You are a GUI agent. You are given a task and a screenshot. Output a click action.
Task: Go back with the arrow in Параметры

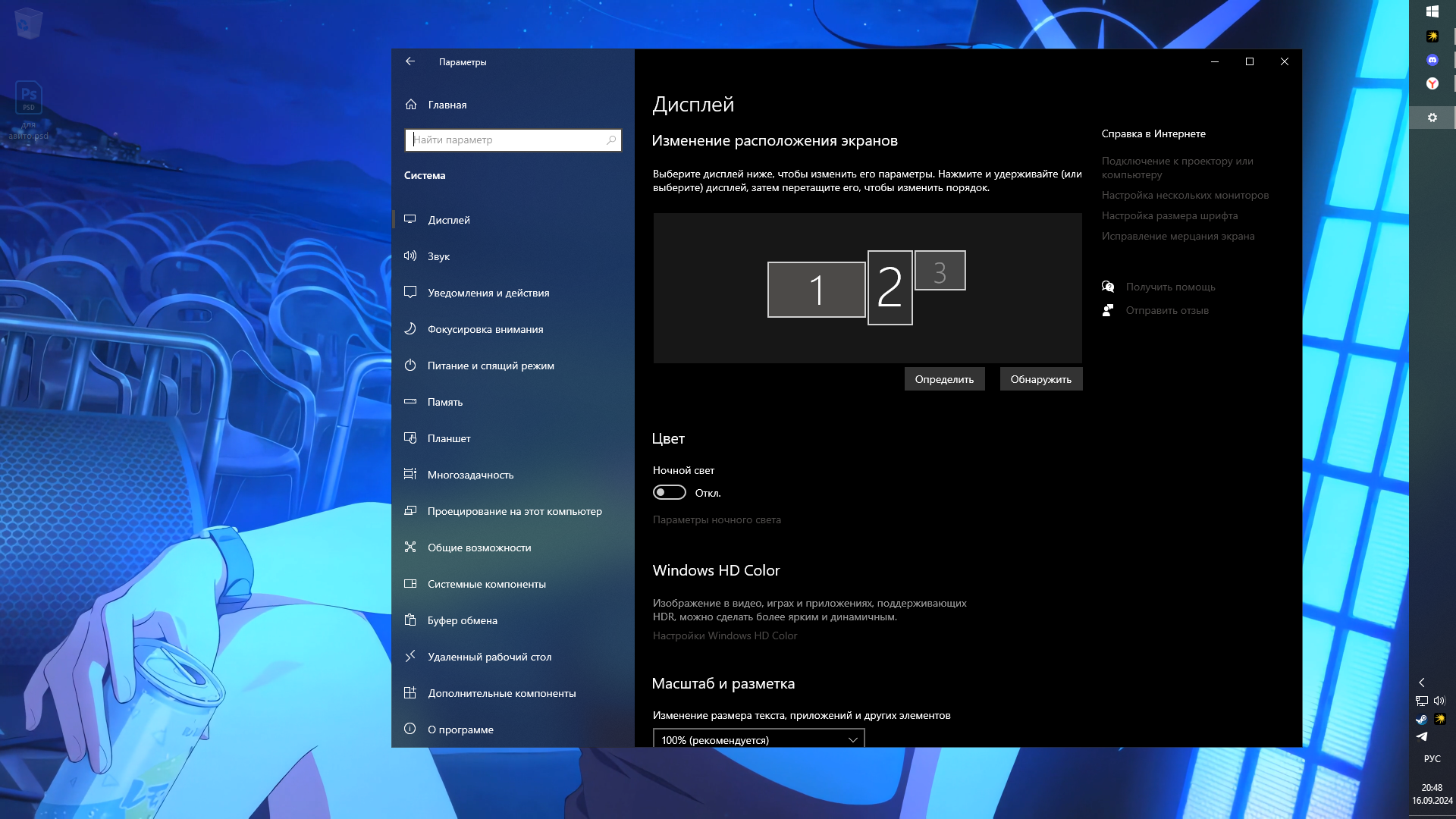pyautogui.click(x=410, y=61)
